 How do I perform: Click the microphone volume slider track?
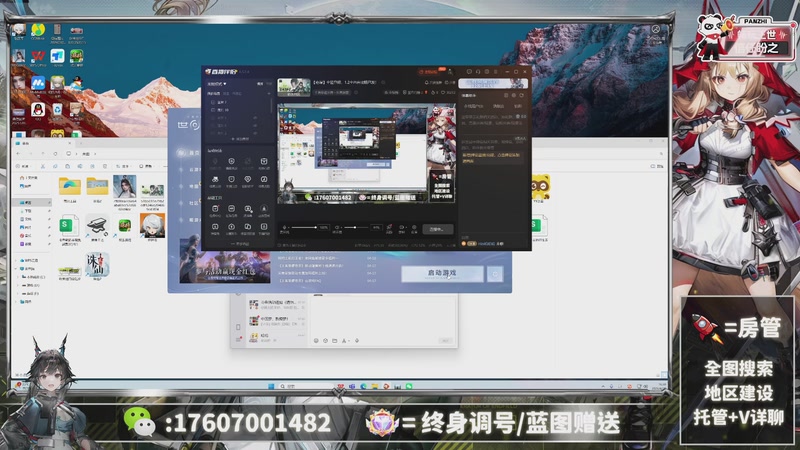pyautogui.click(x=305, y=228)
